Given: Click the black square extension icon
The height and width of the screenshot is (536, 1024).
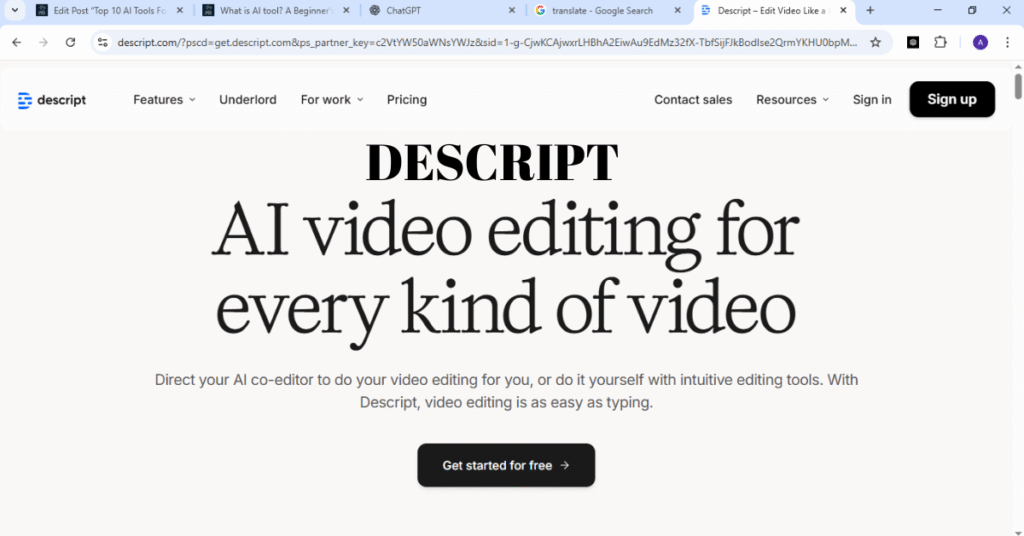Looking at the screenshot, I should pyautogui.click(x=913, y=42).
